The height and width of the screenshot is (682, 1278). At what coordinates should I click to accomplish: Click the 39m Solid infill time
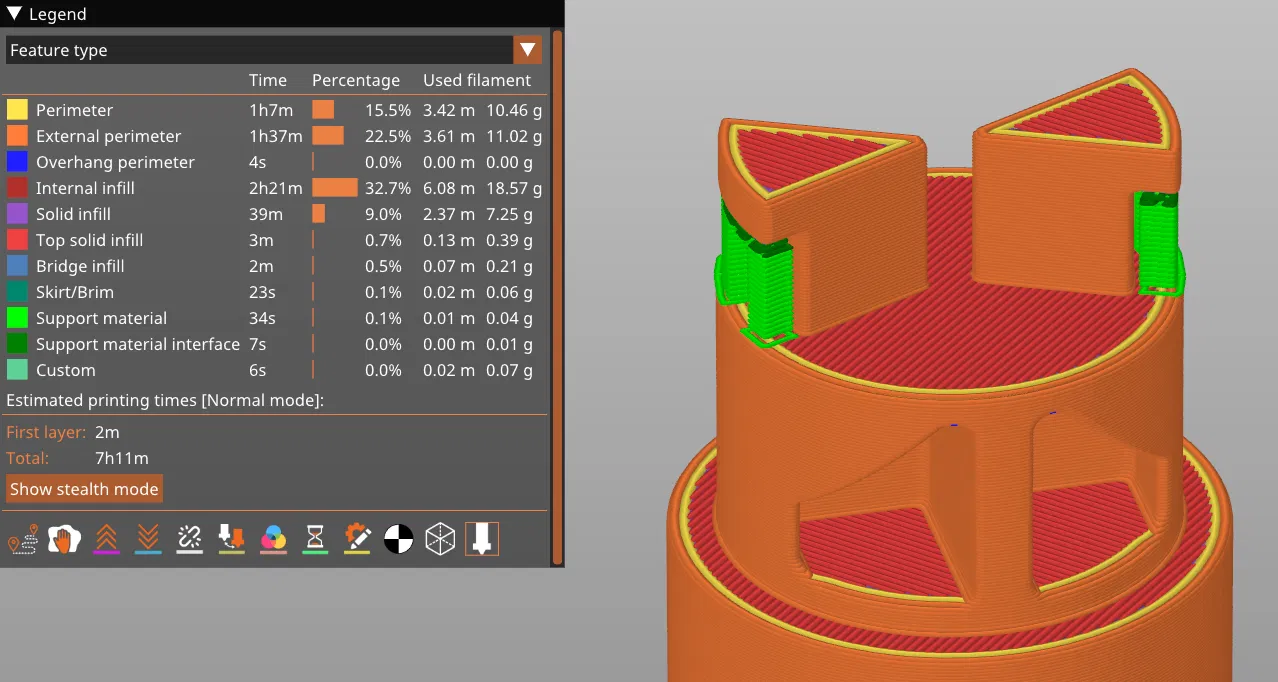[x=266, y=214]
